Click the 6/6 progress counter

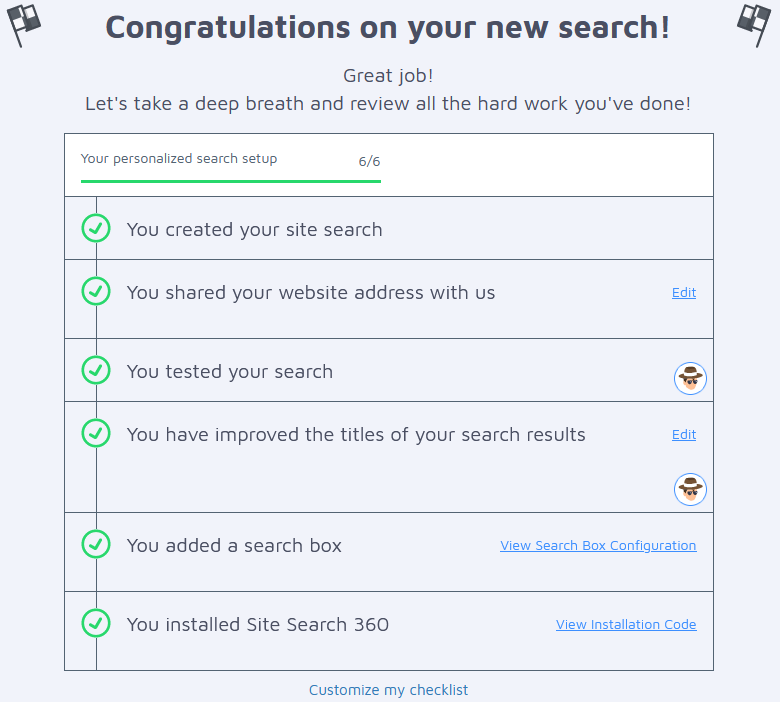coord(369,161)
